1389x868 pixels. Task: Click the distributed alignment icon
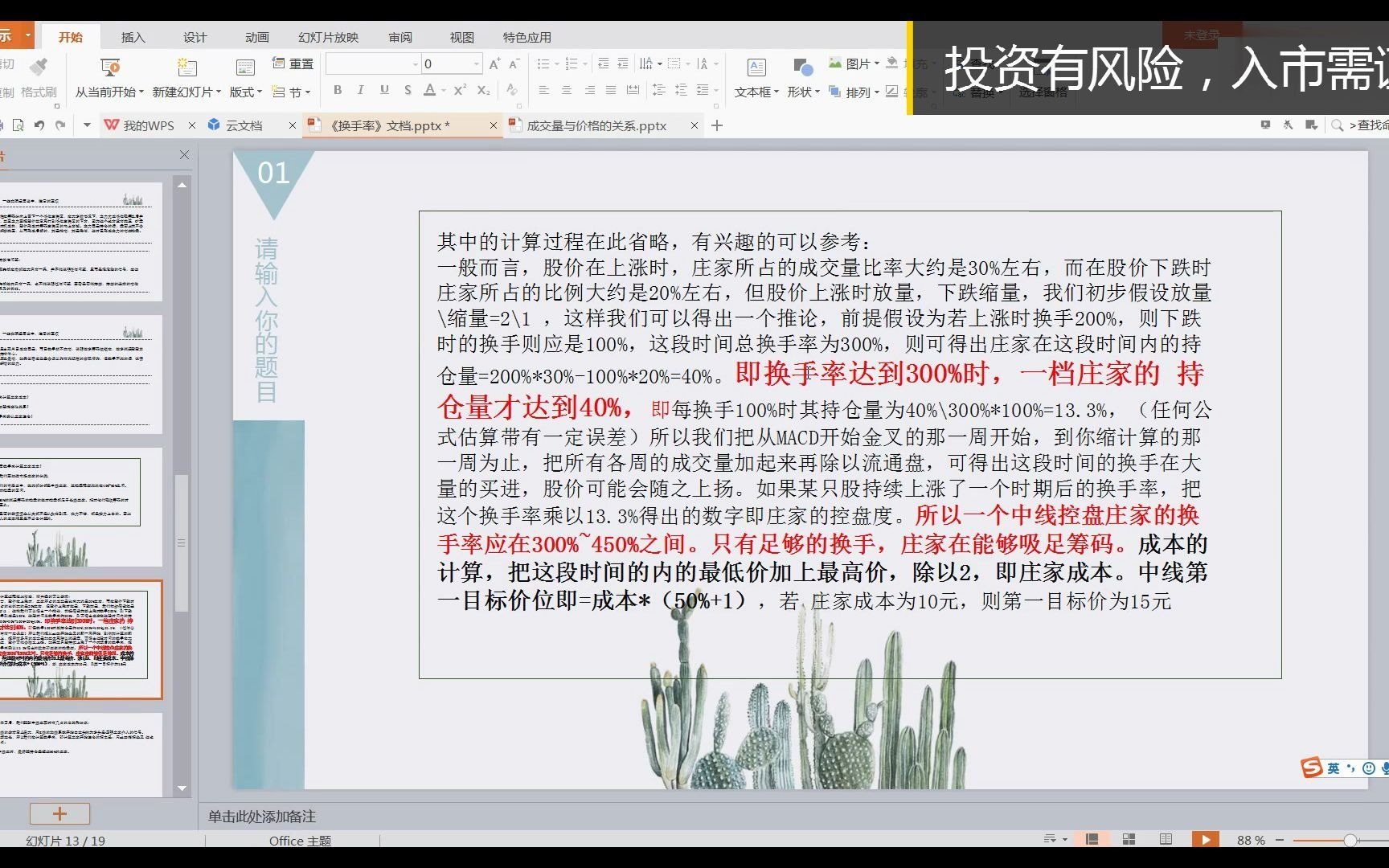pos(633,91)
